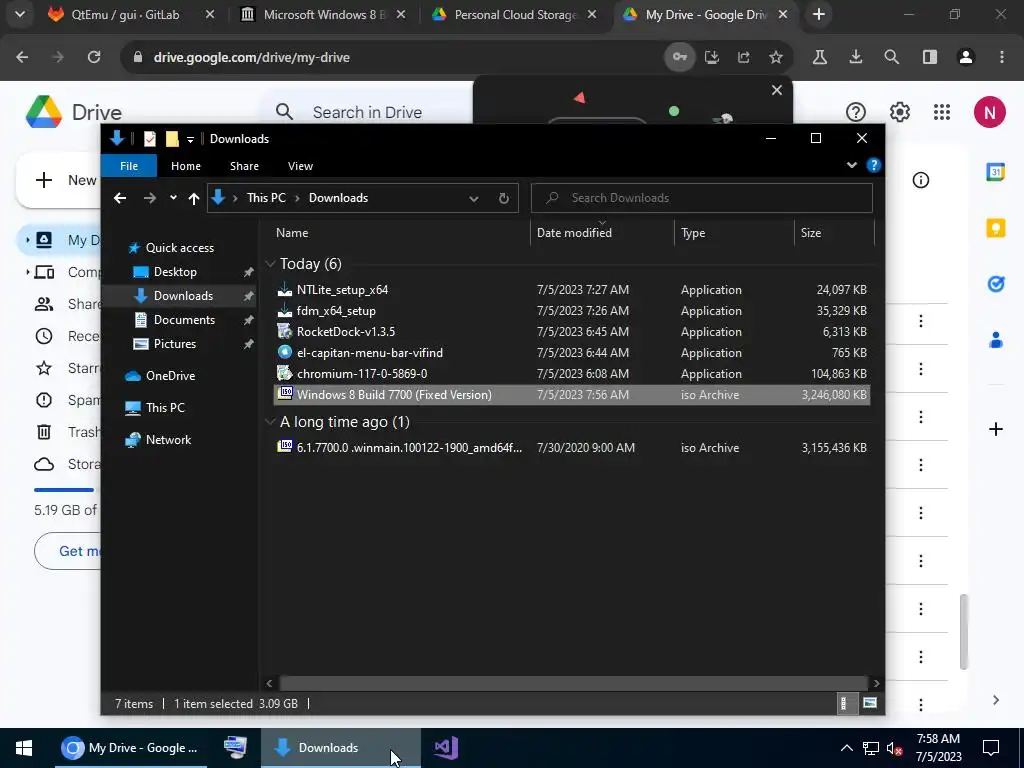Open Drive settings gear icon

[900, 112]
